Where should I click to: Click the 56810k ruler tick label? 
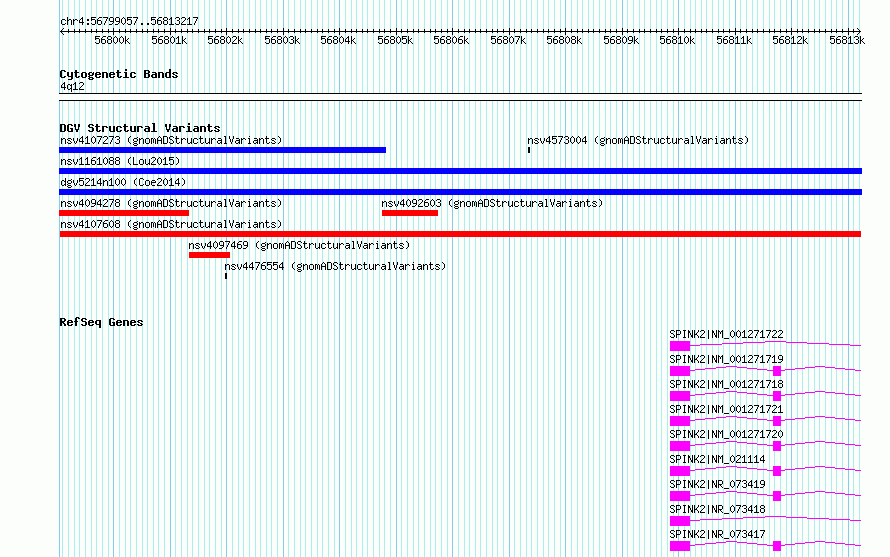tap(677, 40)
